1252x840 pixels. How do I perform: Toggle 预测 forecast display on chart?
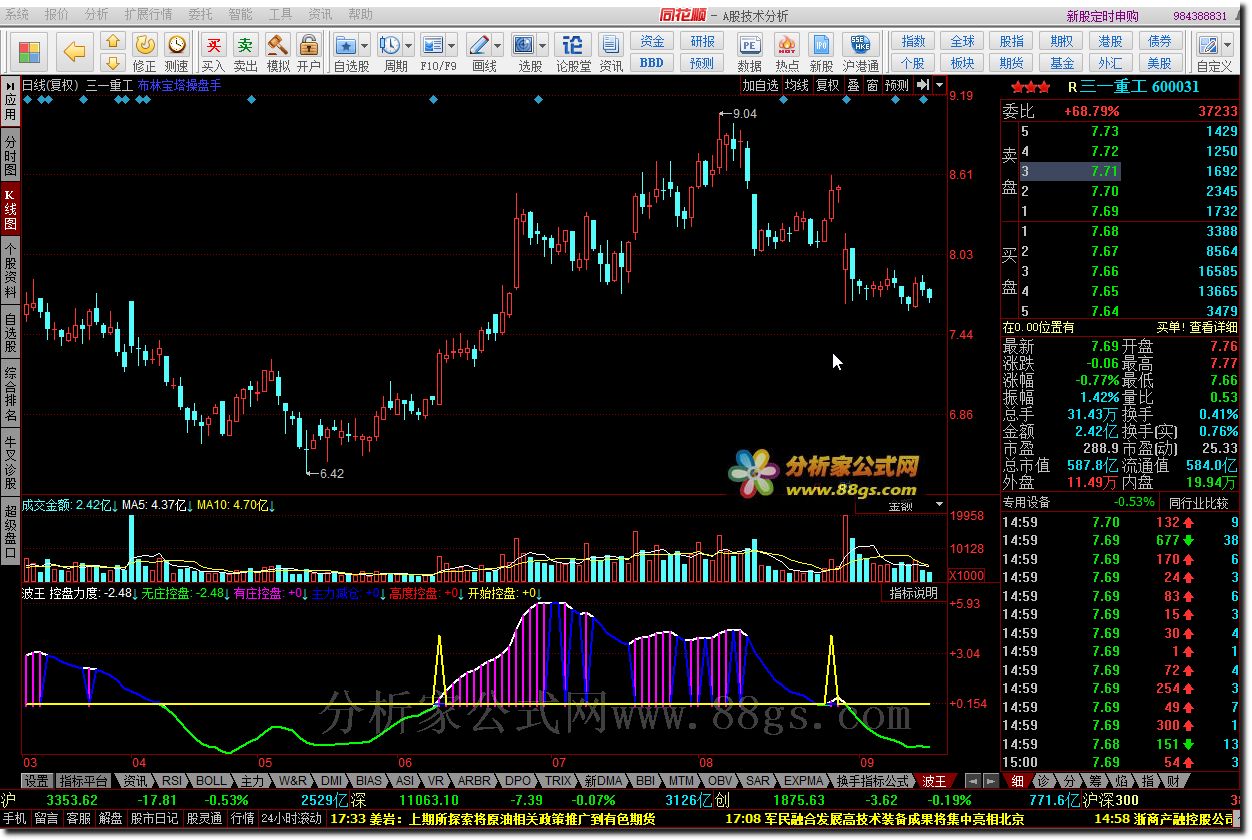(x=897, y=85)
